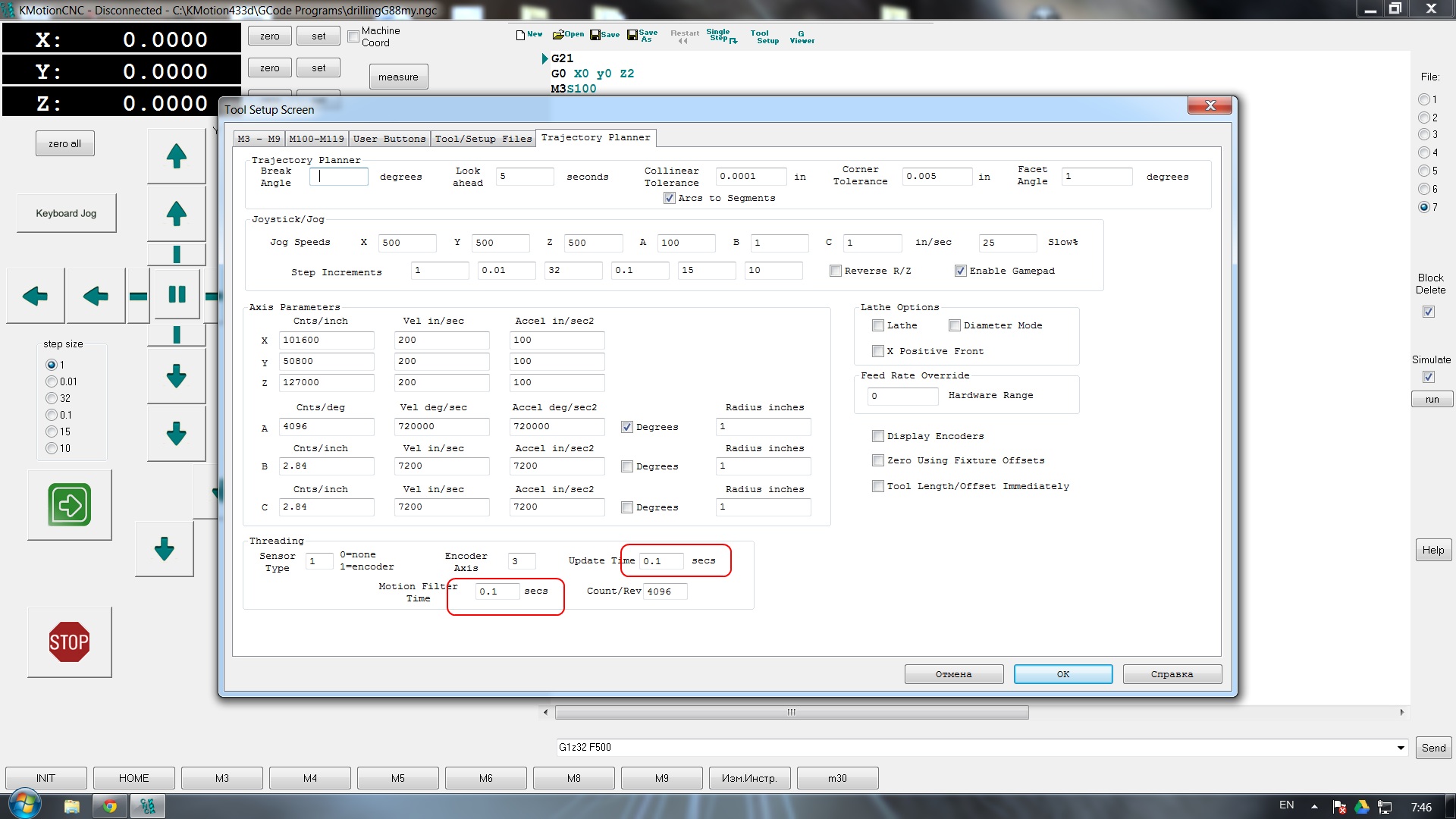Open a GCode file with Open icon
The width and height of the screenshot is (1456, 819).
(568, 35)
